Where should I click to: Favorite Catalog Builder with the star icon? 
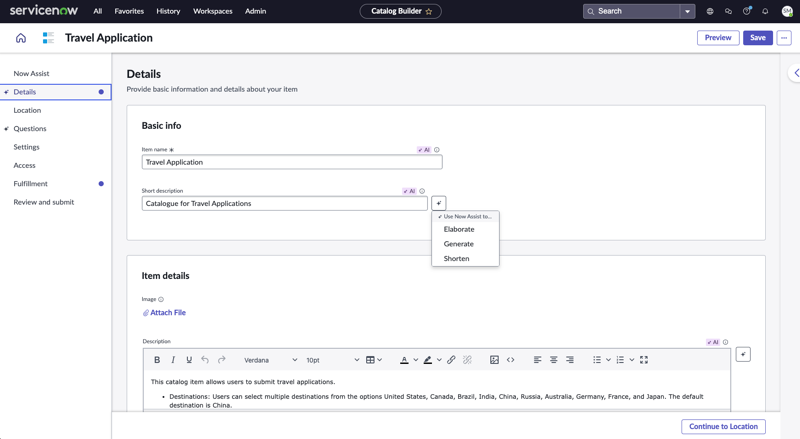(x=429, y=11)
